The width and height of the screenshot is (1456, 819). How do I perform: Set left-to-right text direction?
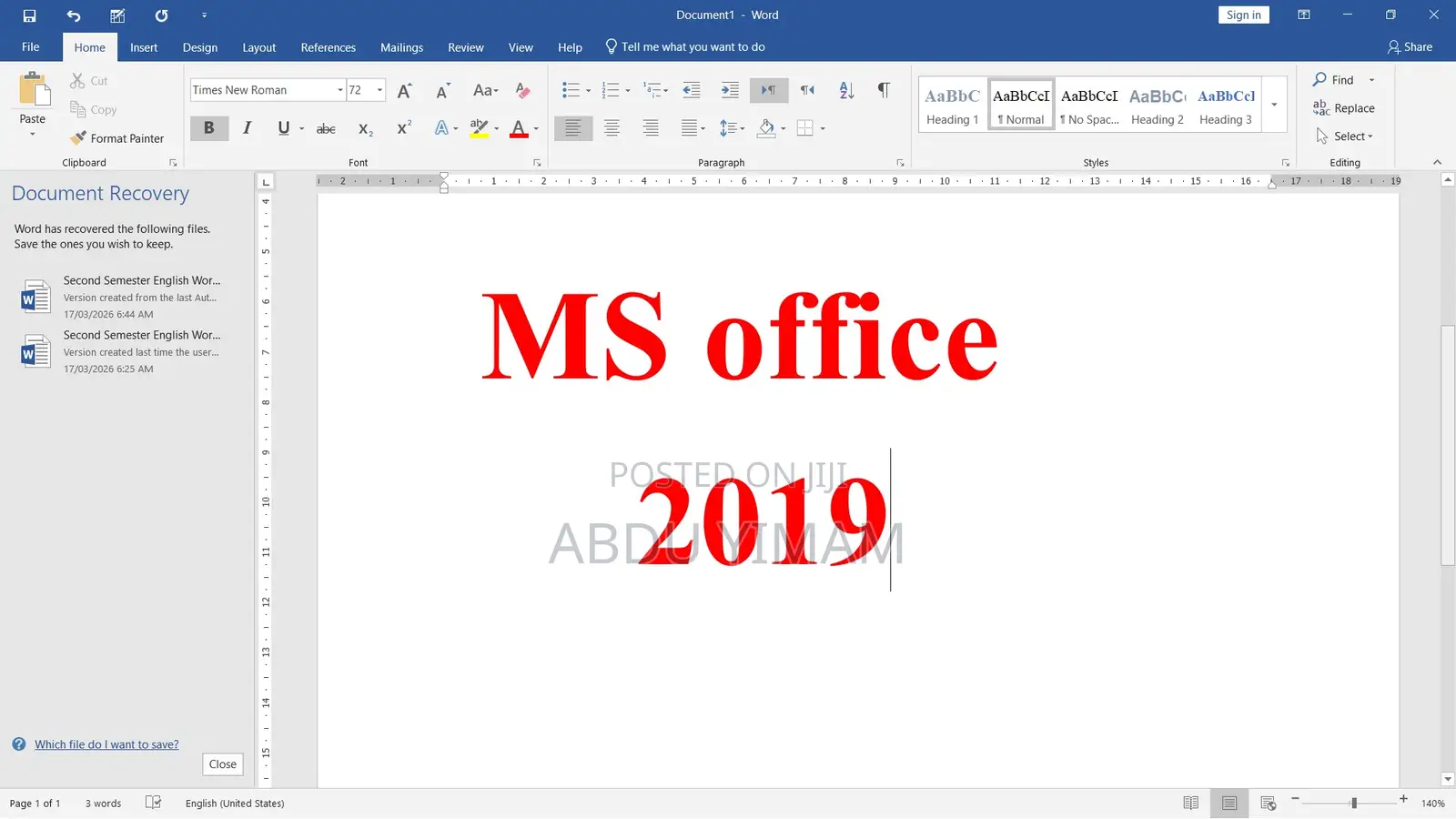point(769,90)
